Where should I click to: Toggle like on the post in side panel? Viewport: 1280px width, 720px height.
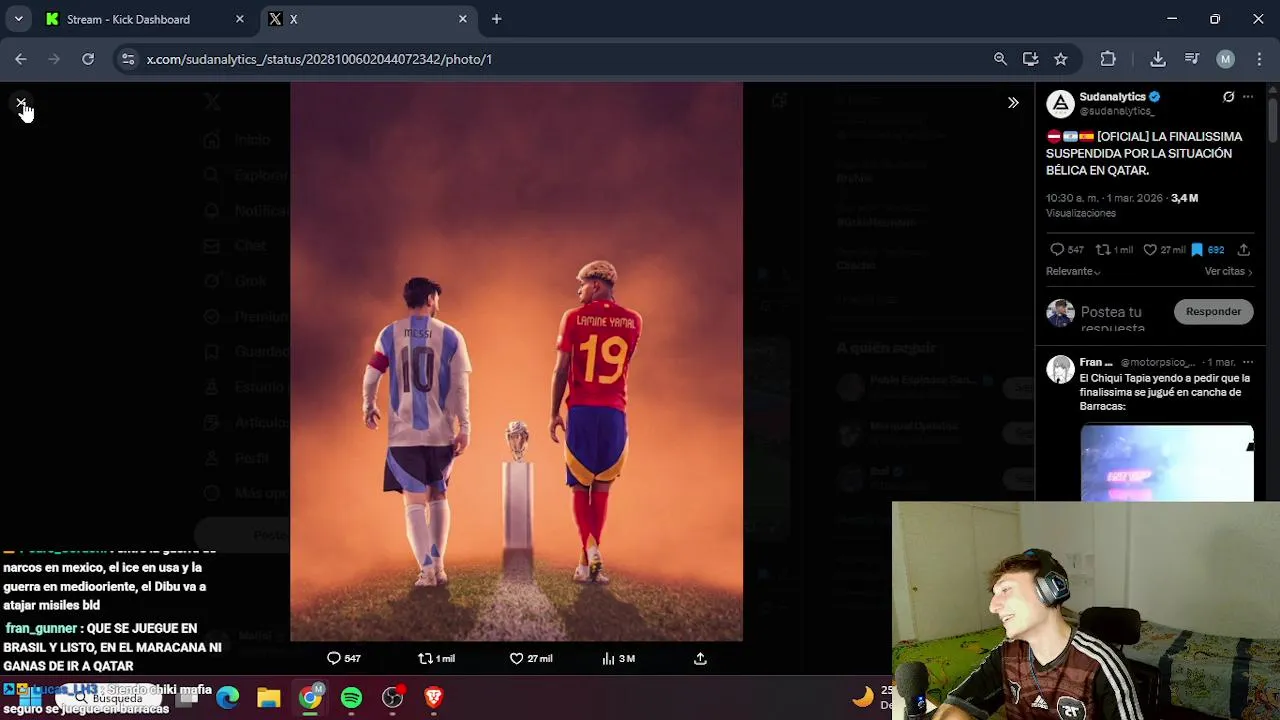(1150, 250)
